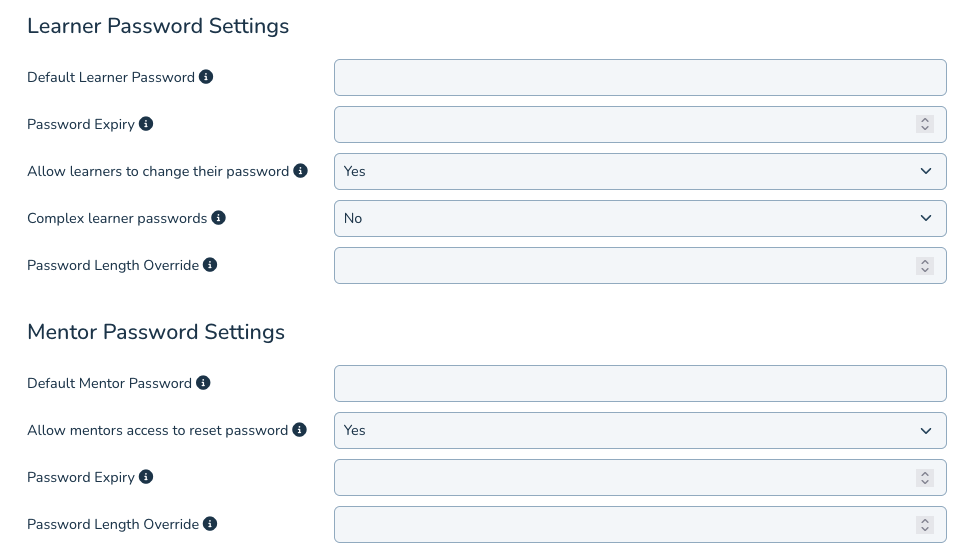971x559 pixels.
Task: Click mentor Password Length Override spinner arrows
Action: coord(925,524)
